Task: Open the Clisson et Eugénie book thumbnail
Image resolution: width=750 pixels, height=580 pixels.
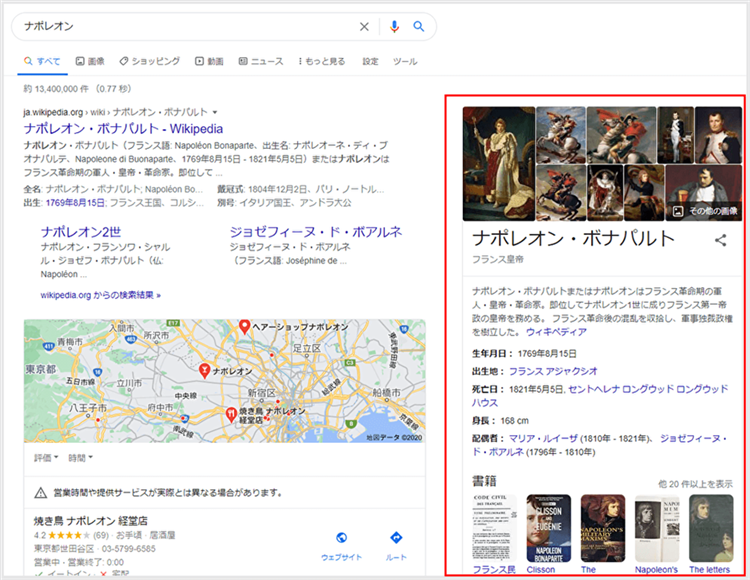Action: point(549,528)
